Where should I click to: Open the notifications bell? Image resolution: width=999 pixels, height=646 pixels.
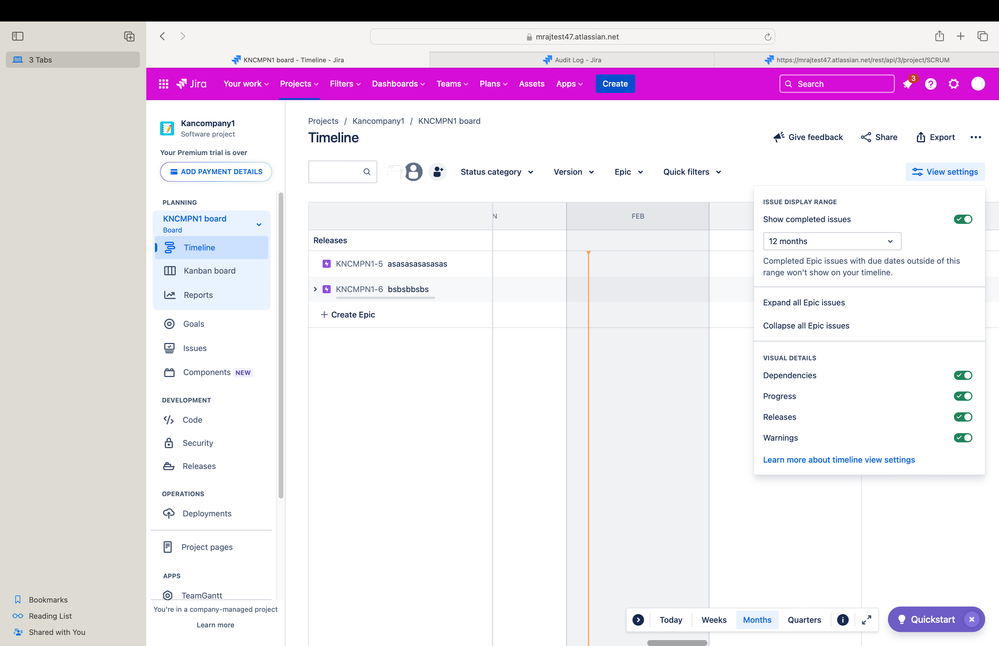[x=908, y=83]
